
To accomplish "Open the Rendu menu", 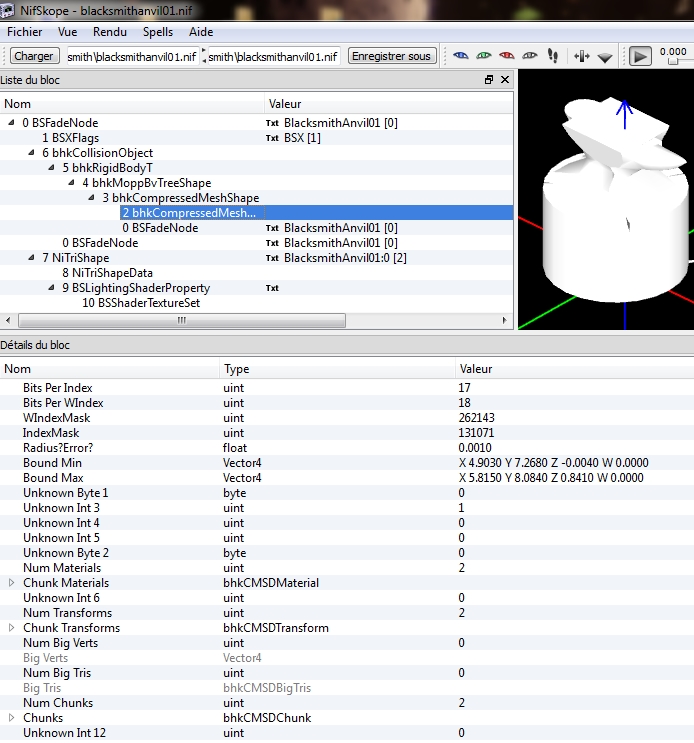I will click(x=110, y=32).
